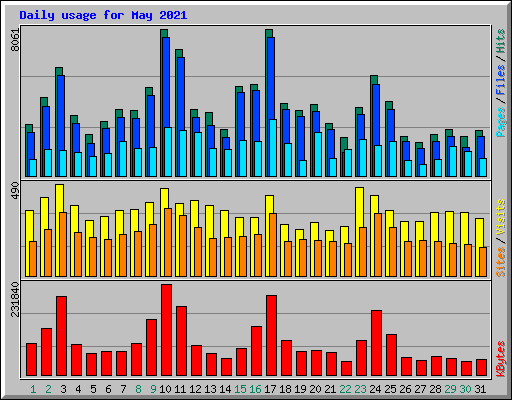Click day 7 on the x-axis
Screen dimensions: 512x400
pyautogui.click(x=123, y=389)
